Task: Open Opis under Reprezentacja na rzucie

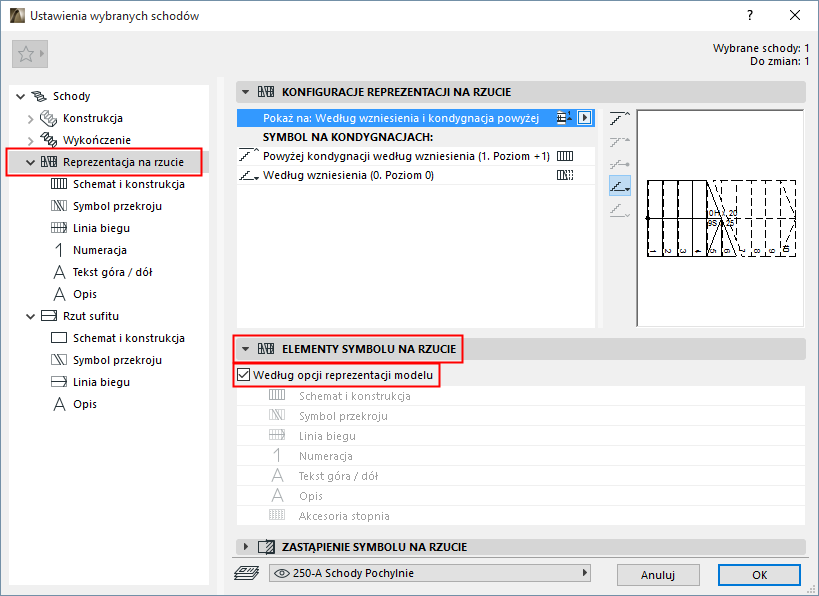Action: coord(85,294)
